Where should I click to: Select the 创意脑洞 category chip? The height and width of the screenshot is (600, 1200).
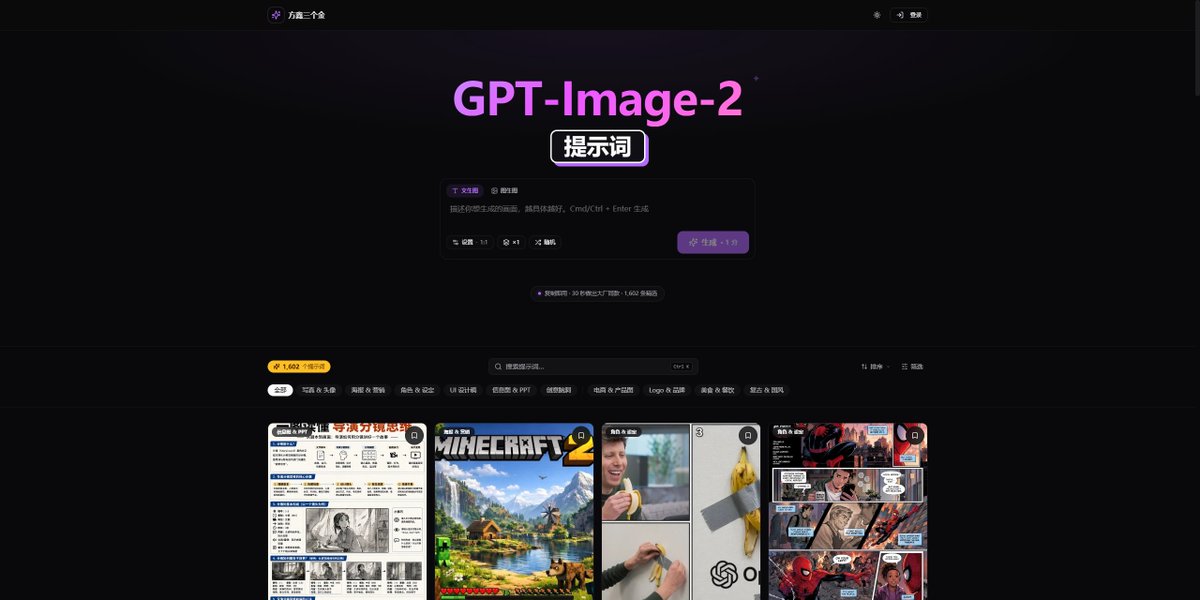click(x=560, y=390)
